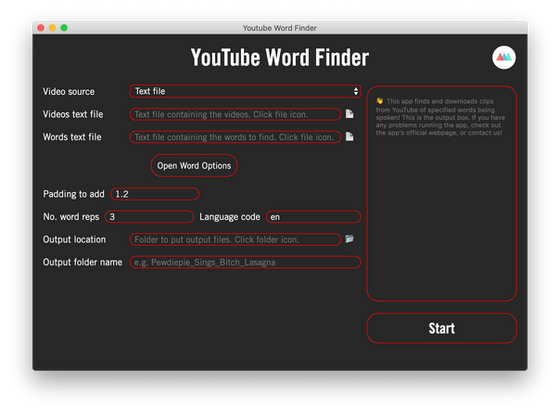Click the "Video source" label
This screenshot has width=560, height=412.
pyautogui.click(x=69, y=91)
